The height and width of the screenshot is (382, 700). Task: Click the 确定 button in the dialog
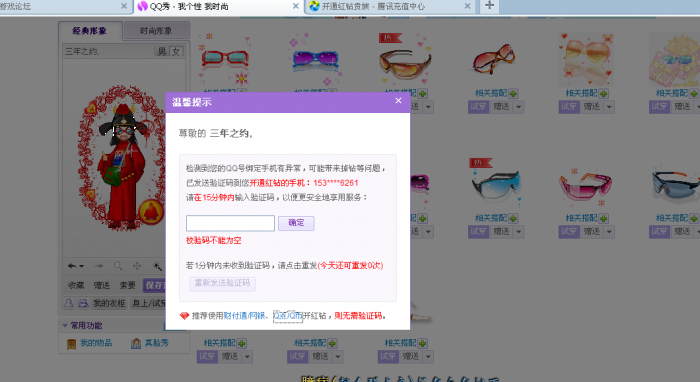coord(296,223)
